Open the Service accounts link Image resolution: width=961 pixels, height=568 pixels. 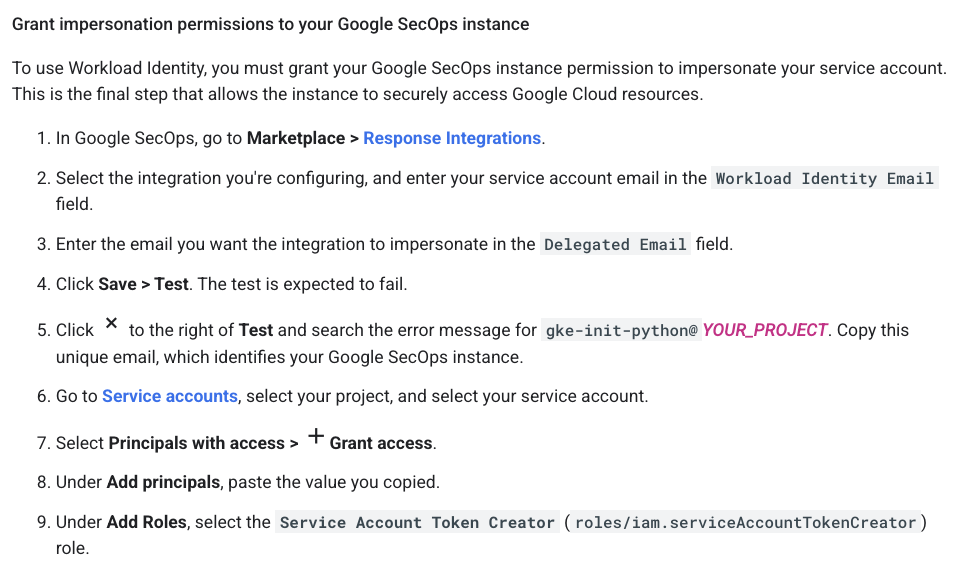[x=170, y=396]
